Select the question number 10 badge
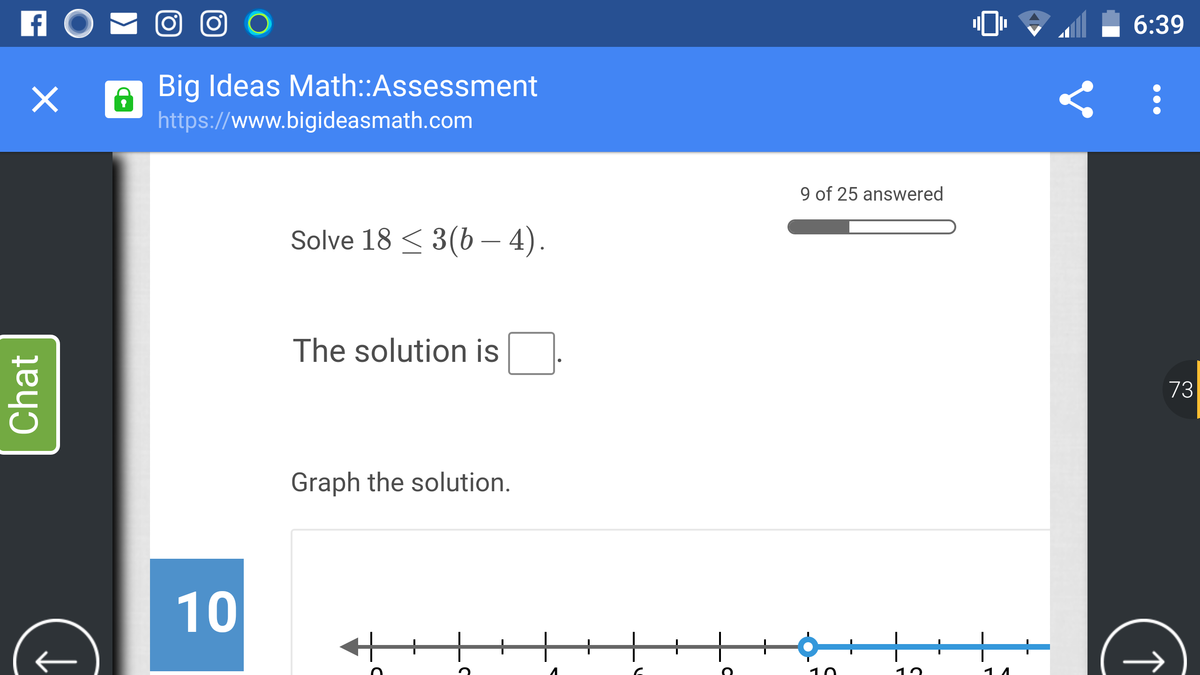Image resolution: width=1200 pixels, height=675 pixels. 197,614
